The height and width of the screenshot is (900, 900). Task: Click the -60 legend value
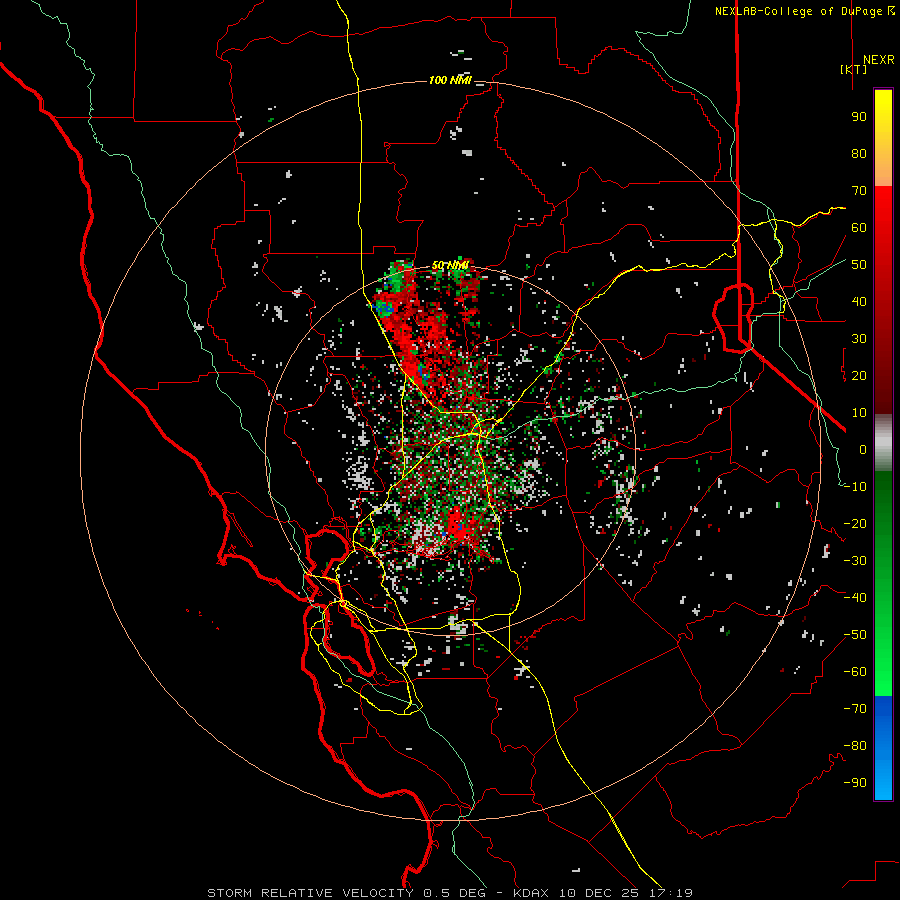[x=855, y=672]
